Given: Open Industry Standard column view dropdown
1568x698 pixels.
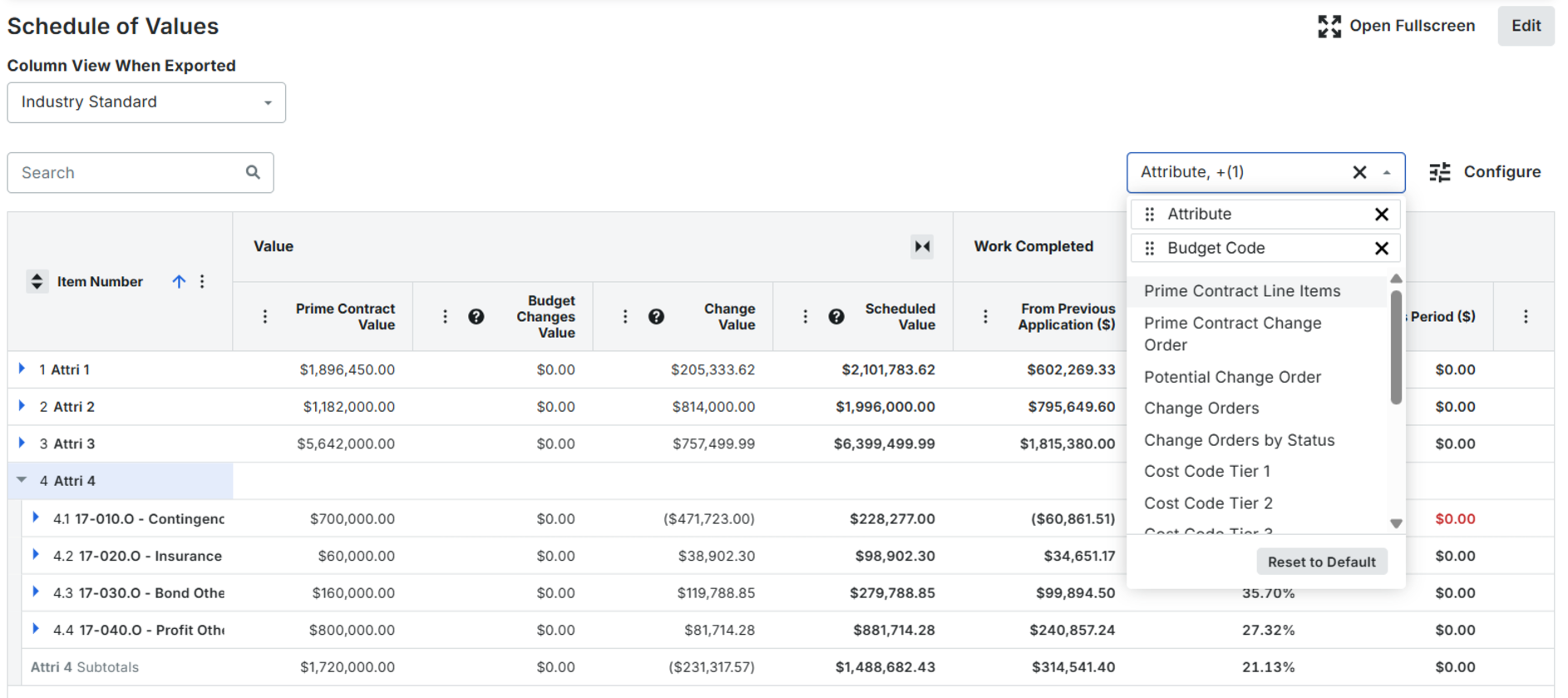Looking at the screenshot, I should 146,102.
